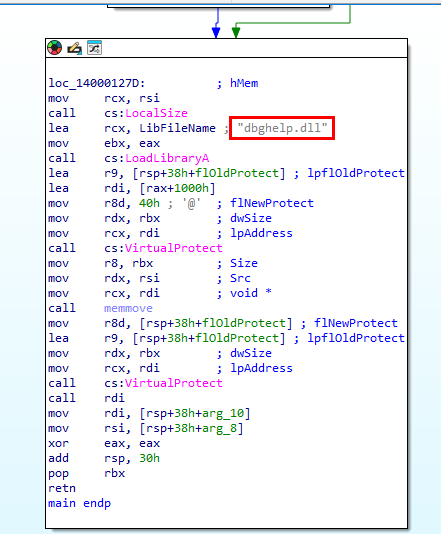Click the memmove function name
The width and height of the screenshot is (441, 534).
click(x=128, y=308)
